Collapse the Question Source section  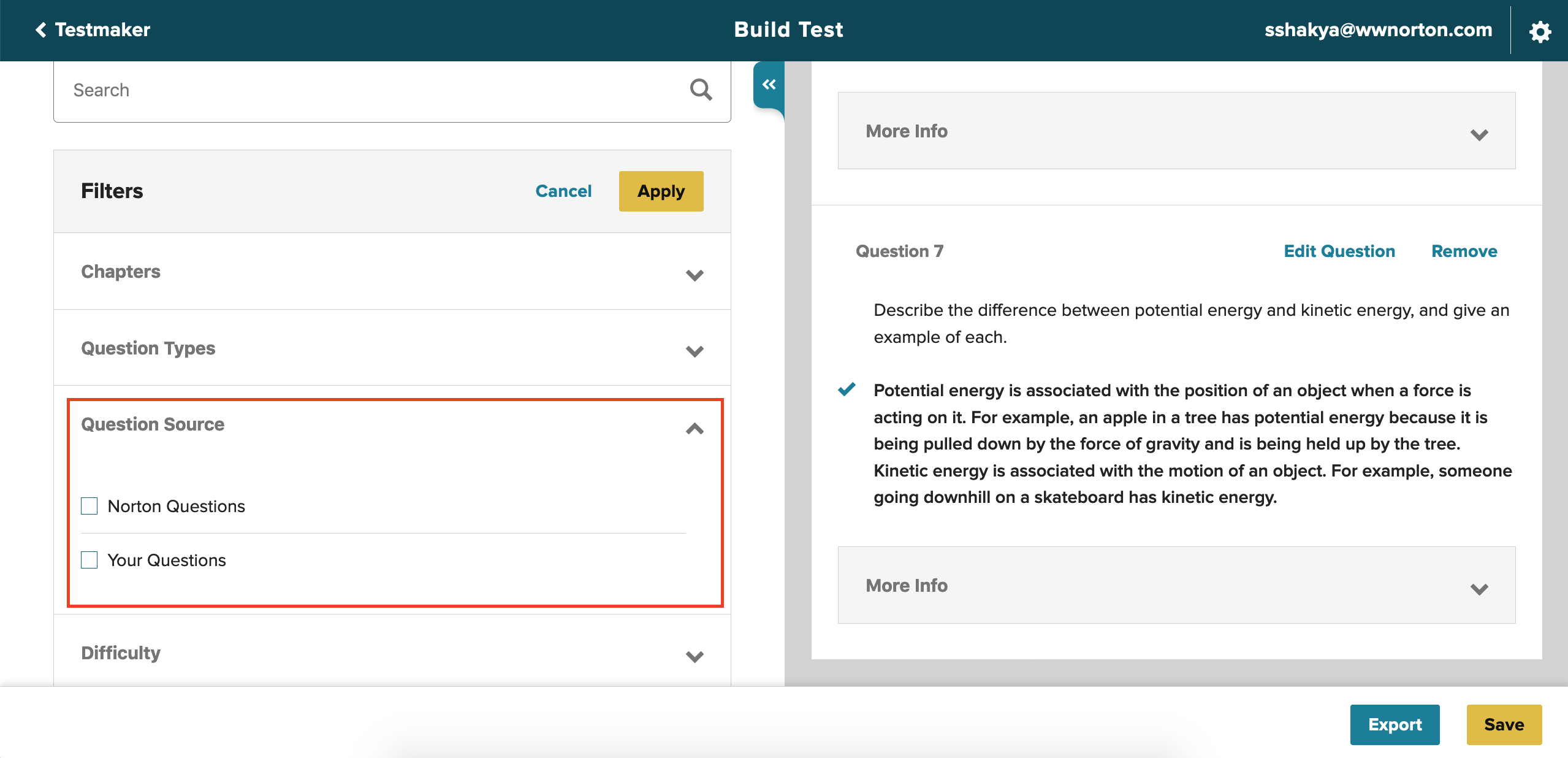(694, 428)
